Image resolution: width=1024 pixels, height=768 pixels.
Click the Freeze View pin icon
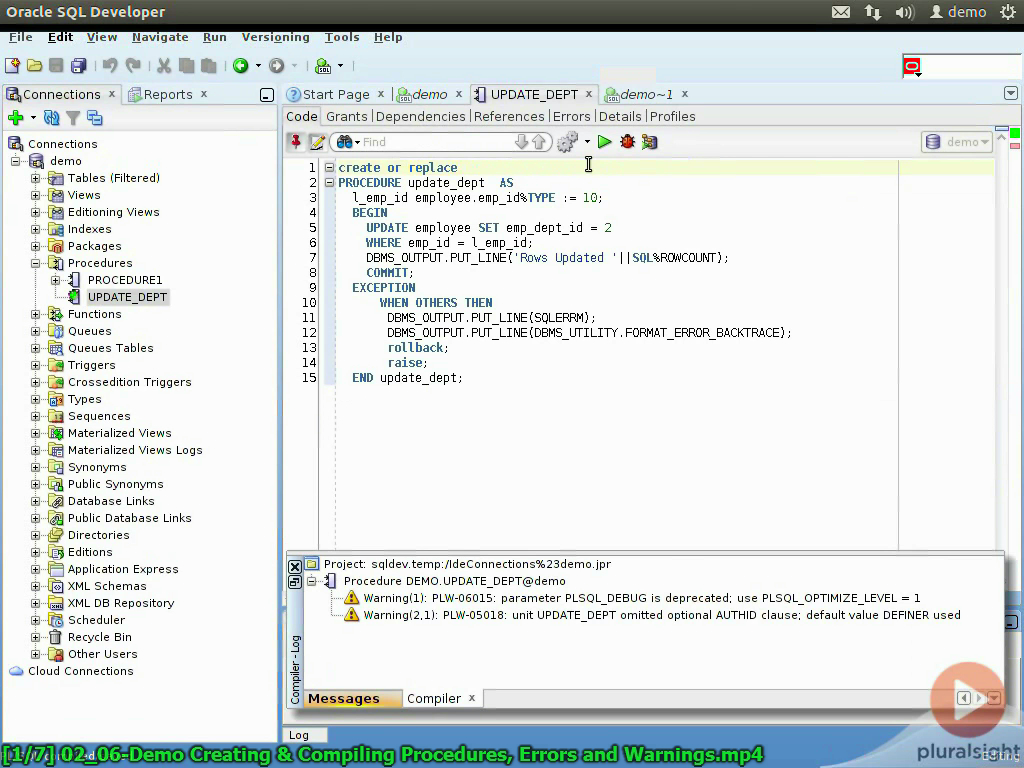tap(296, 142)
